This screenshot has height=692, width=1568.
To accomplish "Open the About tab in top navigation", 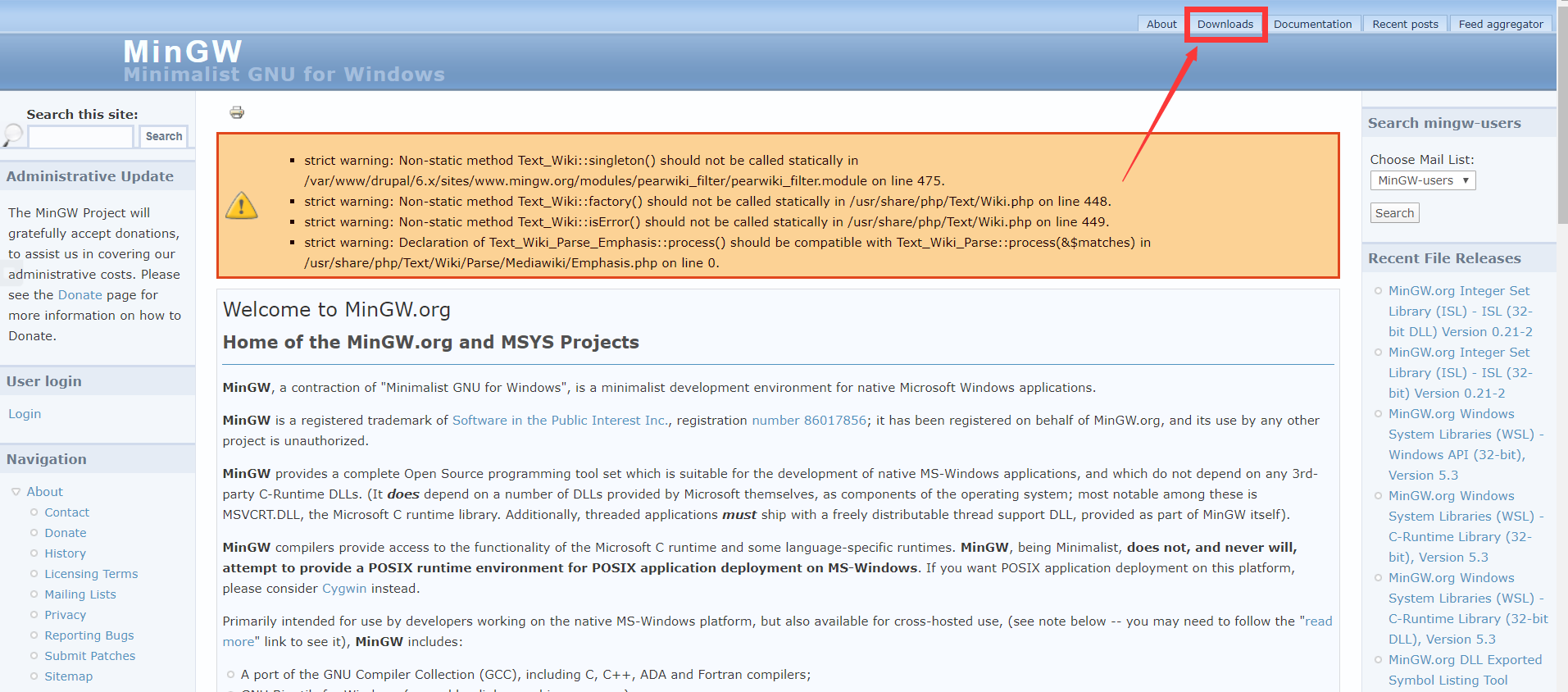I will click(x=1161, y=24).
